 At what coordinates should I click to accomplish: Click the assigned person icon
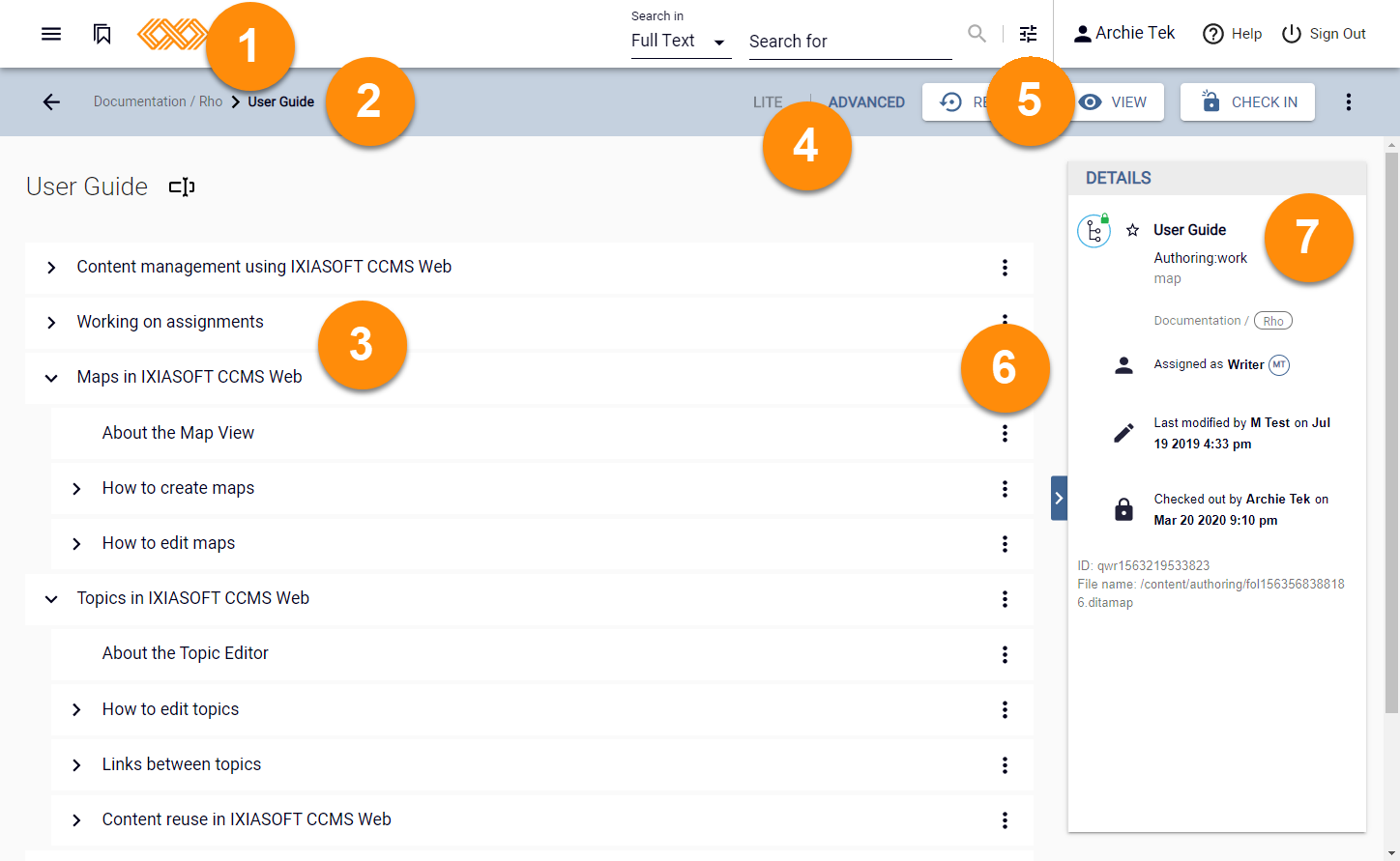click(1123, 365)
